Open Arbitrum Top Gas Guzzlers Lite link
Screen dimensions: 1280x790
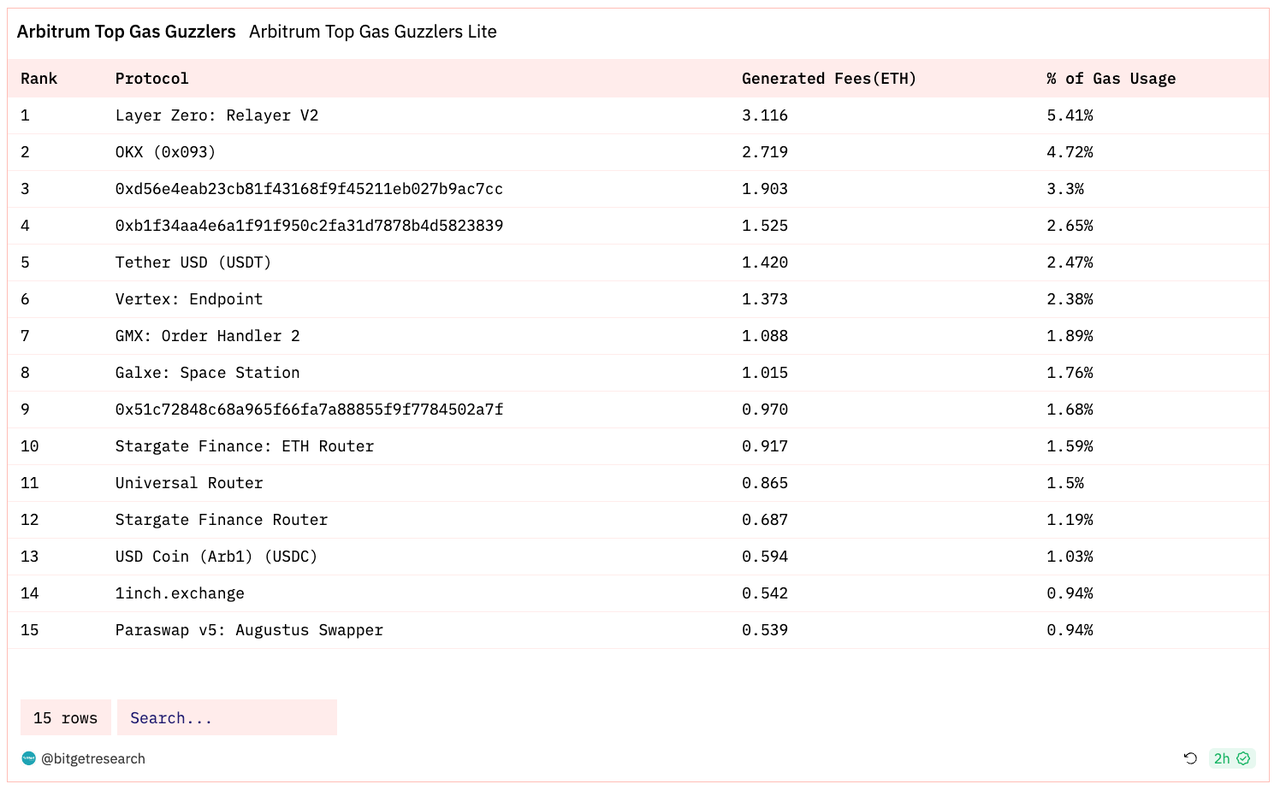point(373,31)
